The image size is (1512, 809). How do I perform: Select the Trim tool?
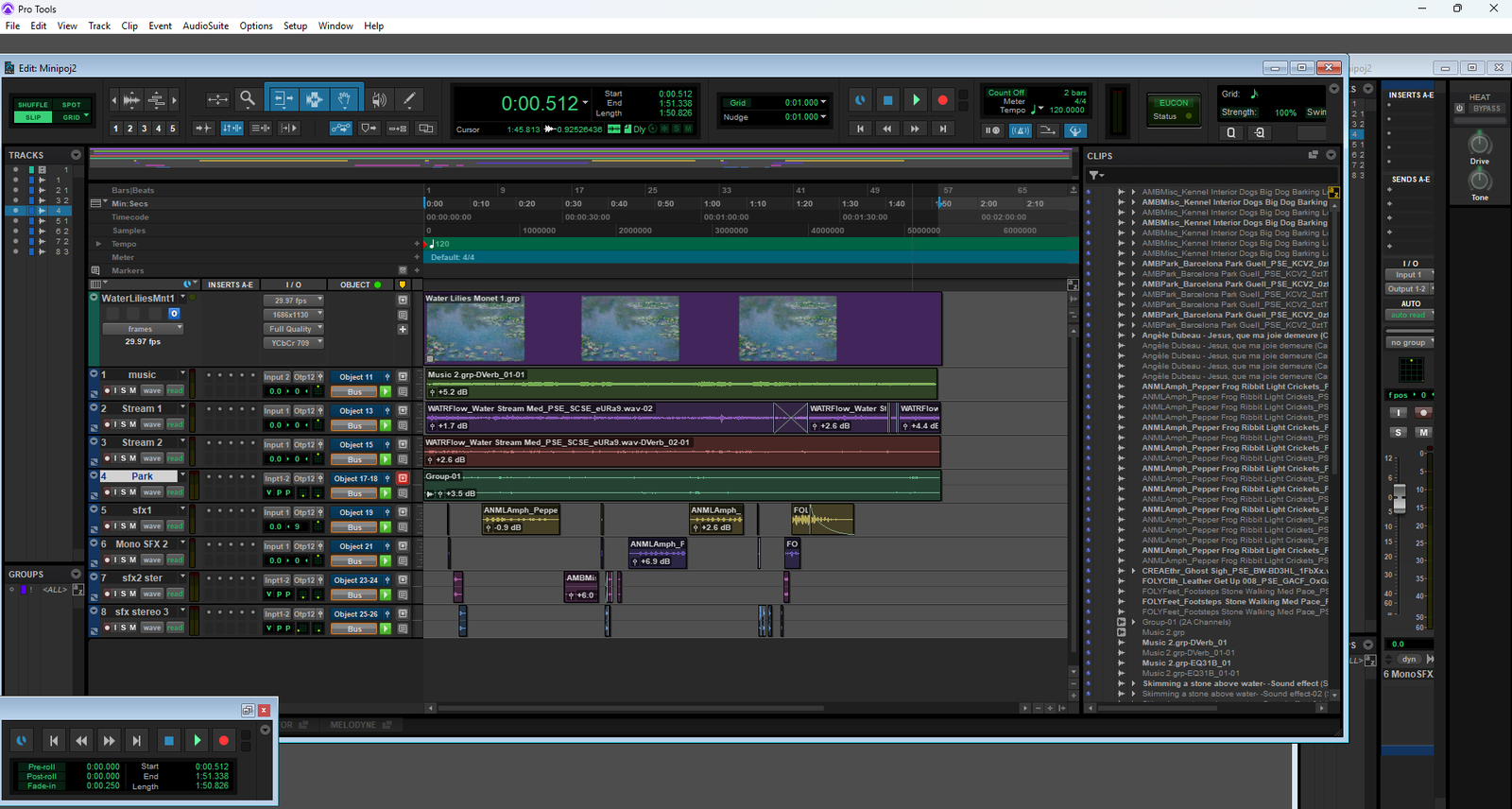click(x=283, y=99)
